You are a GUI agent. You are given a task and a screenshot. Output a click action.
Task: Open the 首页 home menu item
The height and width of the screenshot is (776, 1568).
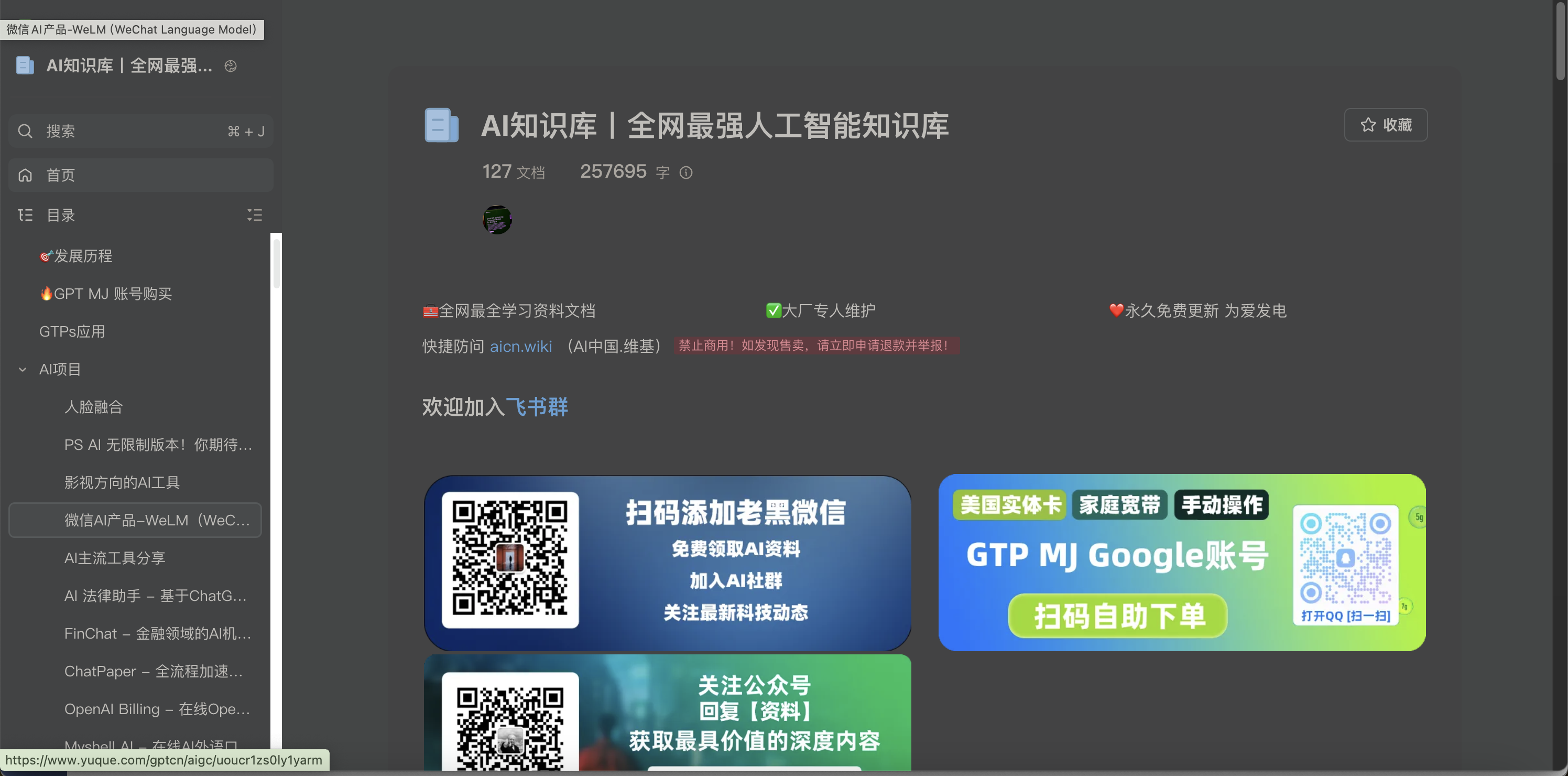point(140,176)
